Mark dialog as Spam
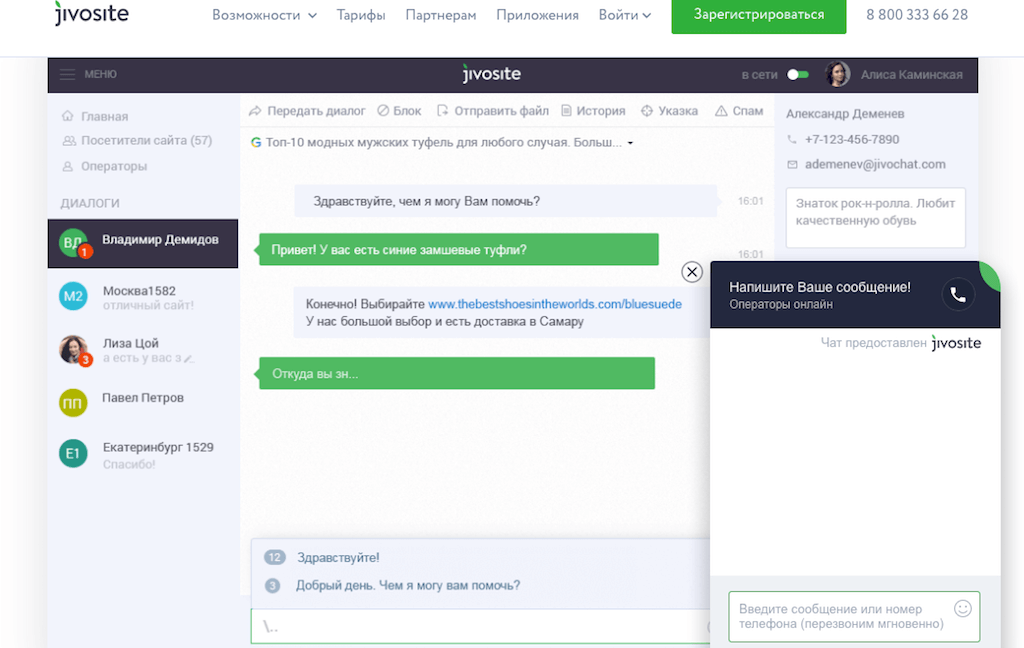 721,111
